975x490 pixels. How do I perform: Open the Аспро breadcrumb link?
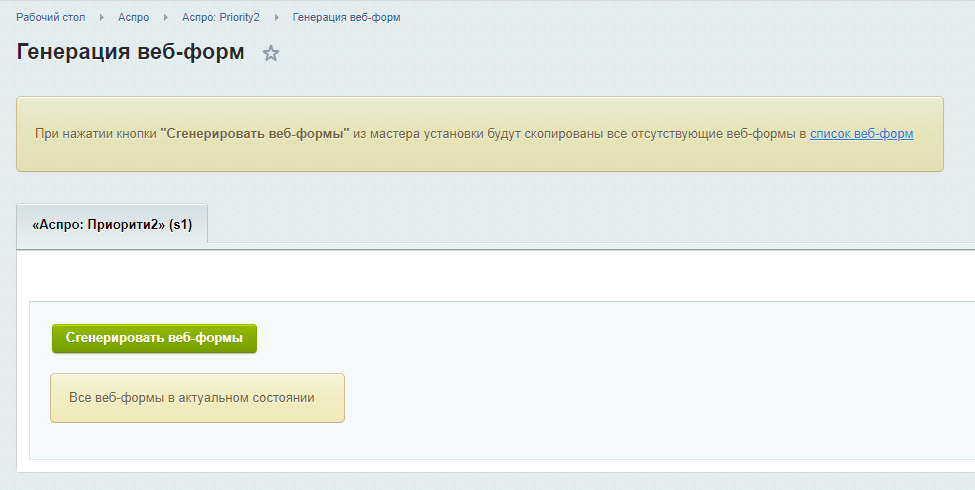(x=134, y=17)
